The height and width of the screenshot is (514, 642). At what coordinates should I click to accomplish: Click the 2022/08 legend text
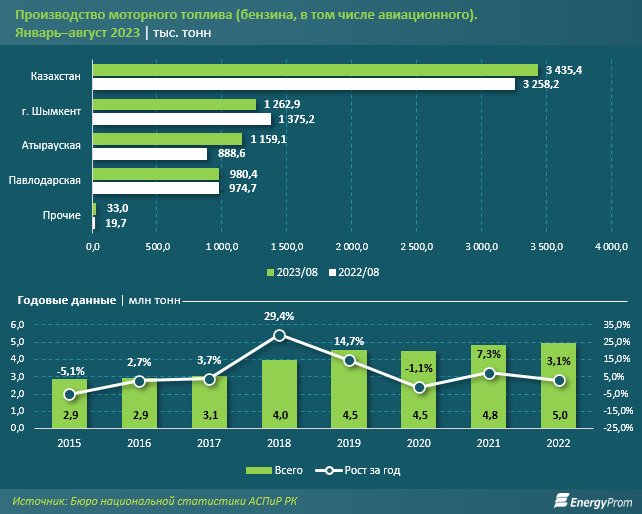[x=359, y=272]
